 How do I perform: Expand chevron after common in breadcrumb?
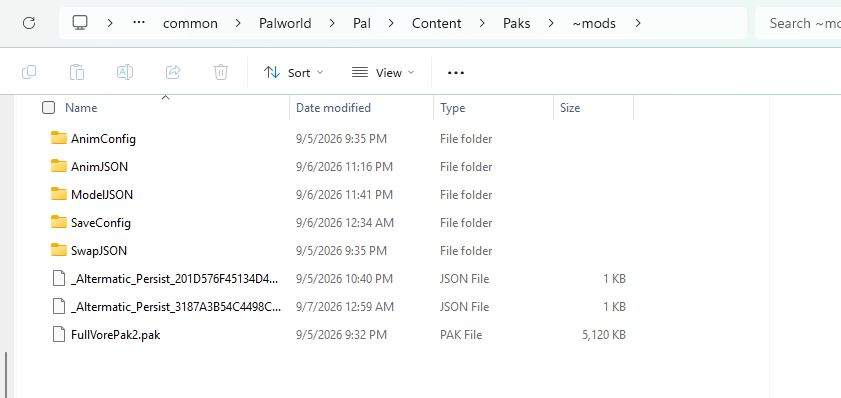[x=238, y=23]
